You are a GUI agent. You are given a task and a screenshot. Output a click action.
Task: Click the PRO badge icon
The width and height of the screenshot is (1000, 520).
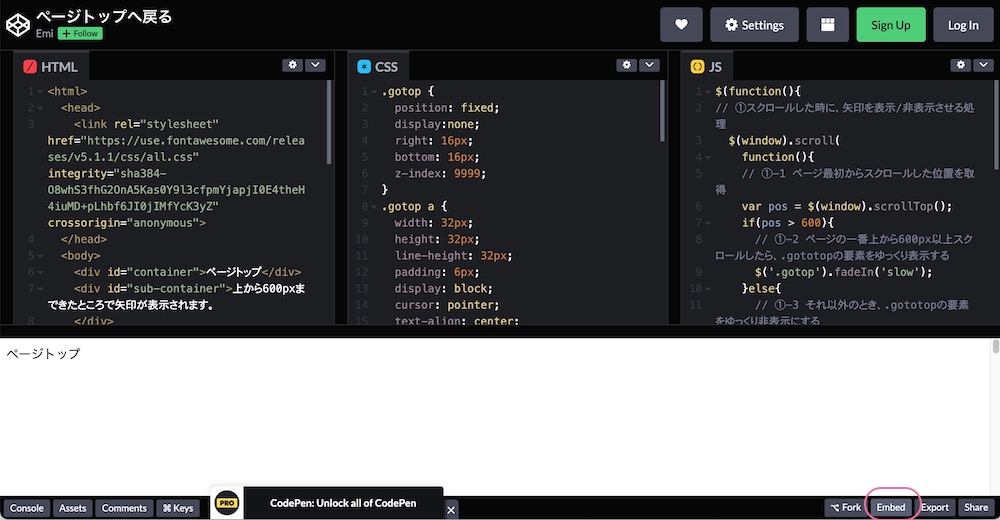pos(227,503)
